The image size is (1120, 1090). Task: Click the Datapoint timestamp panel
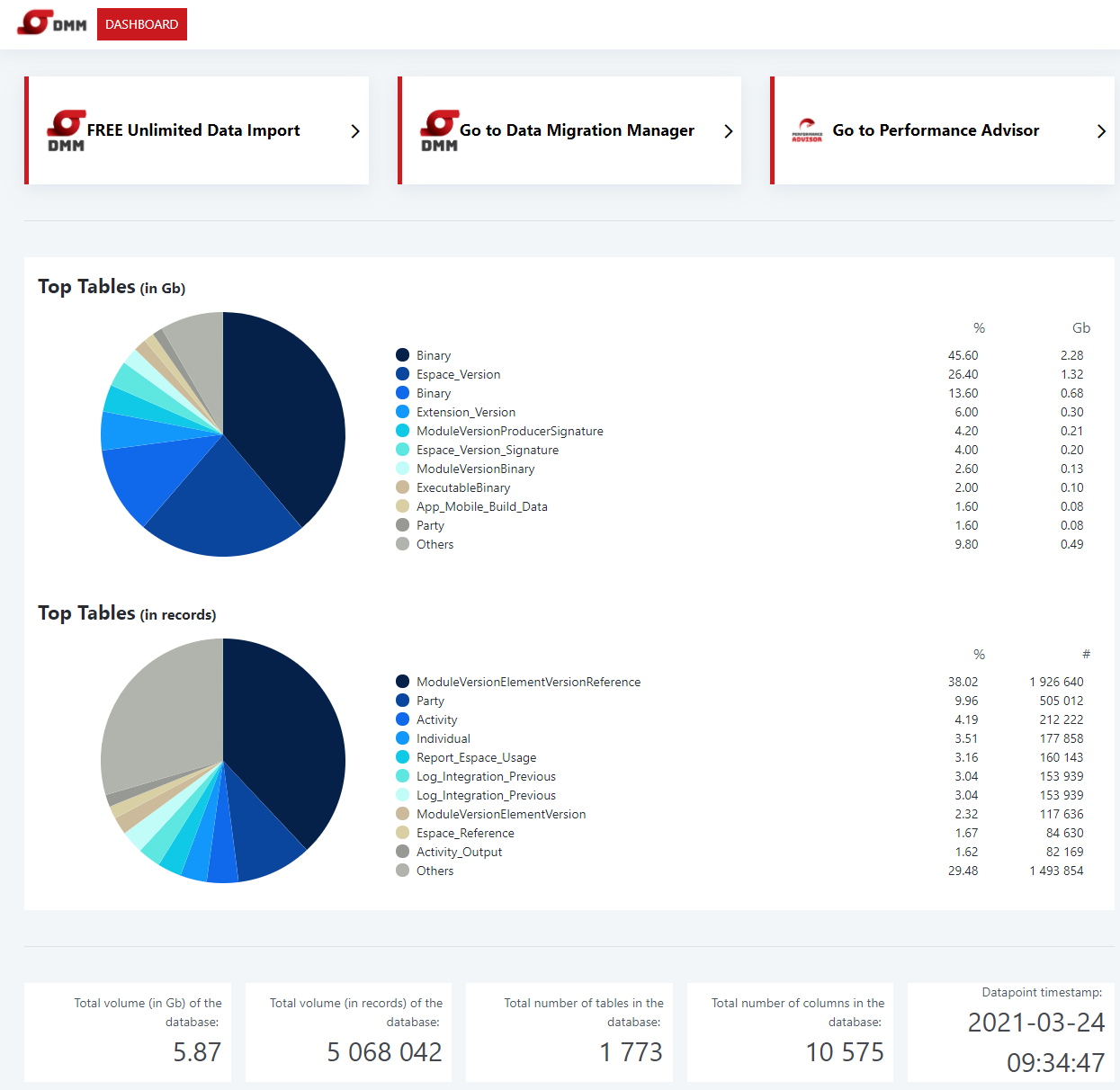1011,1032
